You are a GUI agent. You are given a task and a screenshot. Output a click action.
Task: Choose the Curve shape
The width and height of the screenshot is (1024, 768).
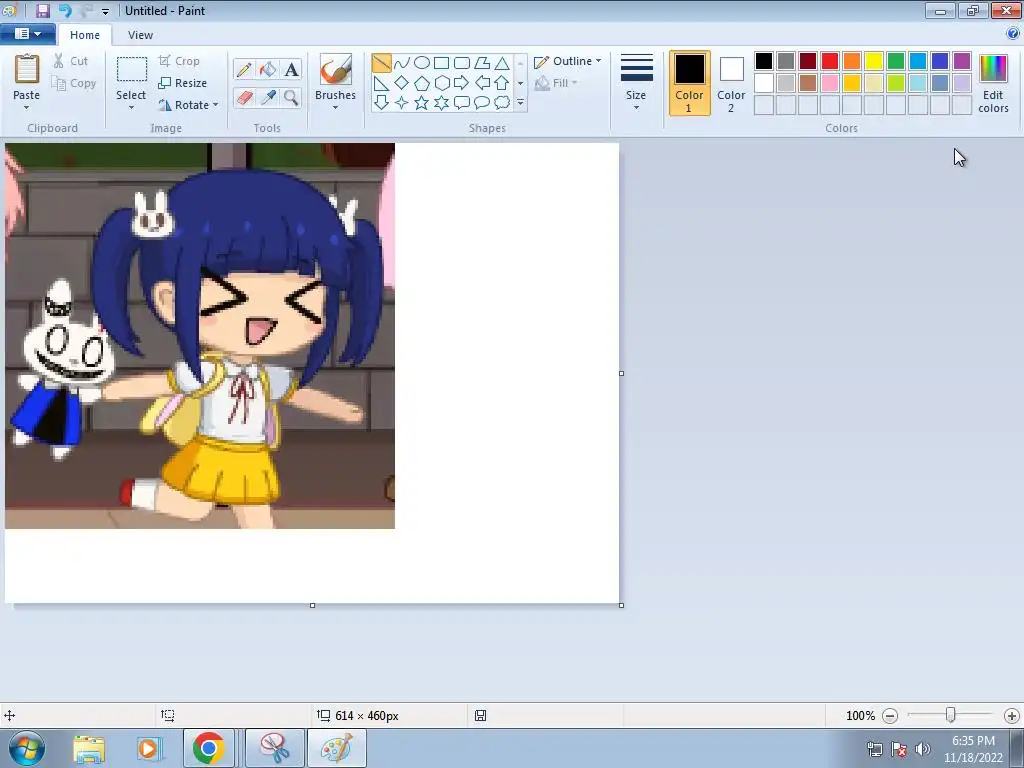tap(402, 63)
